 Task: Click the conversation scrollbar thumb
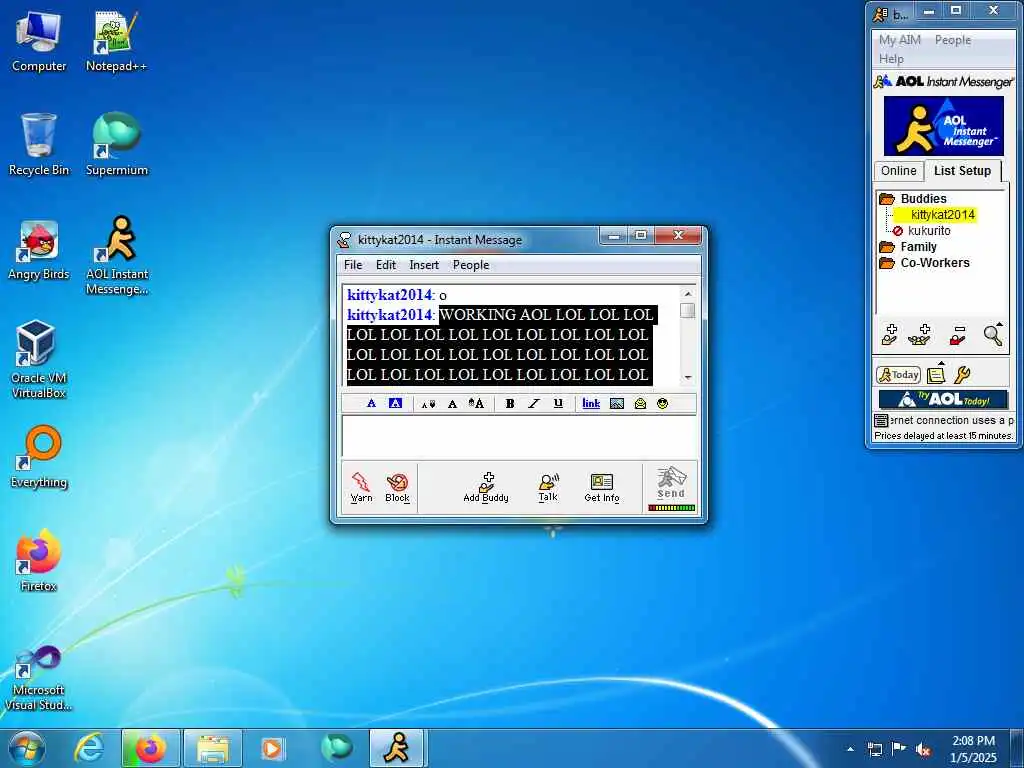[688, 311]
